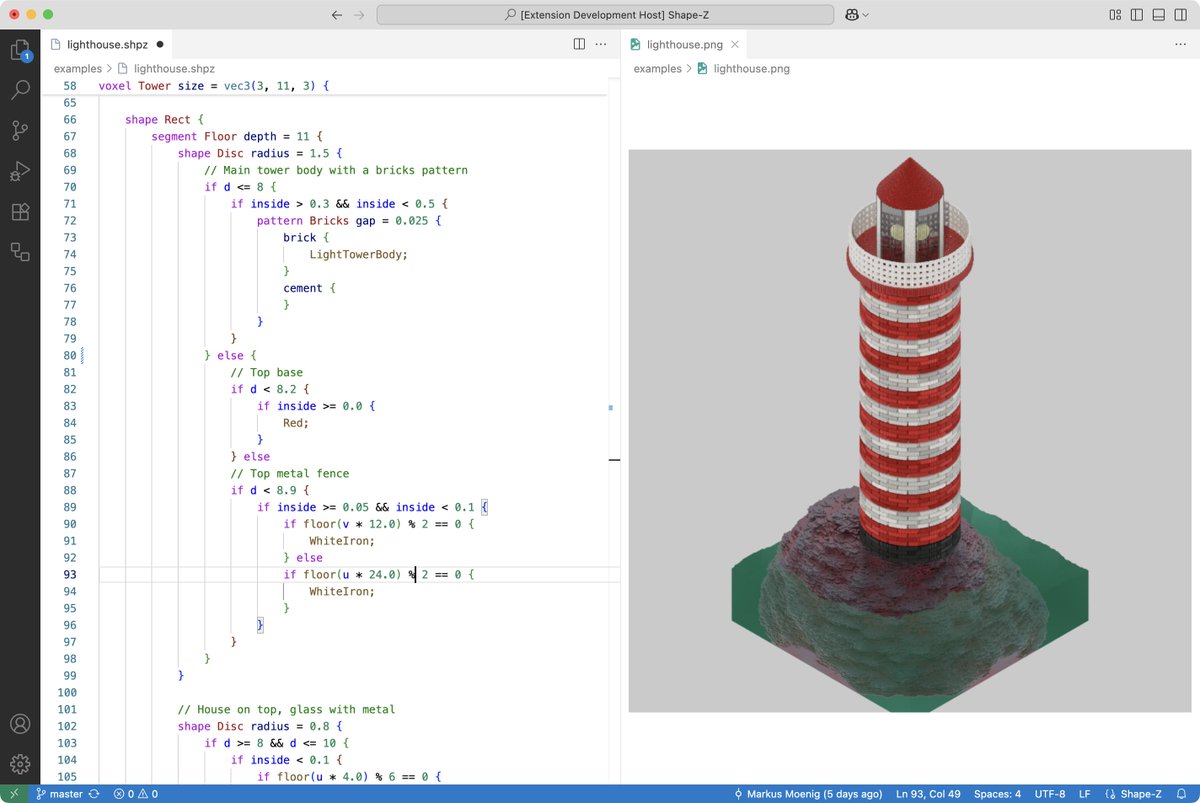Click the 'LightTowerBody;' code text
This screenshot has height=803, width=1200.
click(x=359, y=254)
